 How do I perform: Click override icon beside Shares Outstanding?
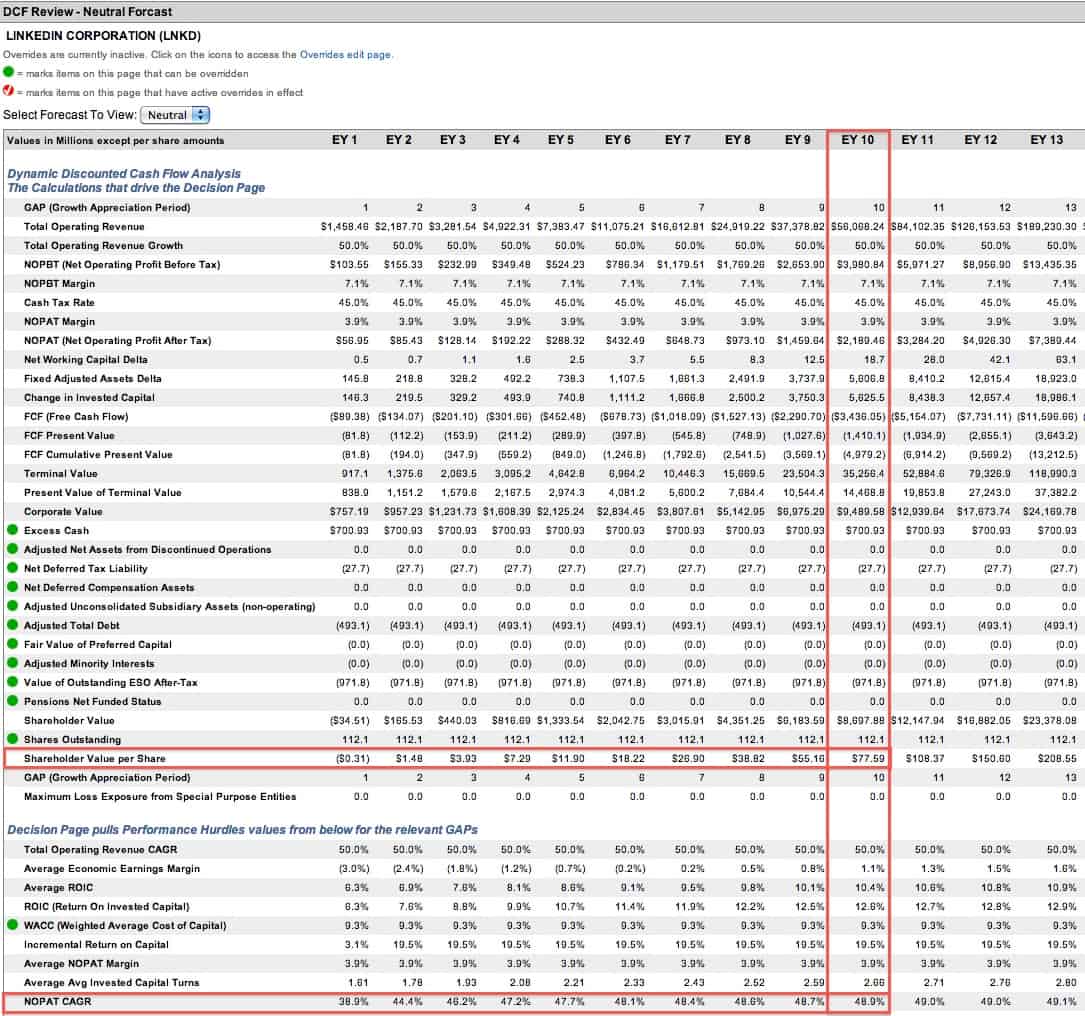(12, 739)
